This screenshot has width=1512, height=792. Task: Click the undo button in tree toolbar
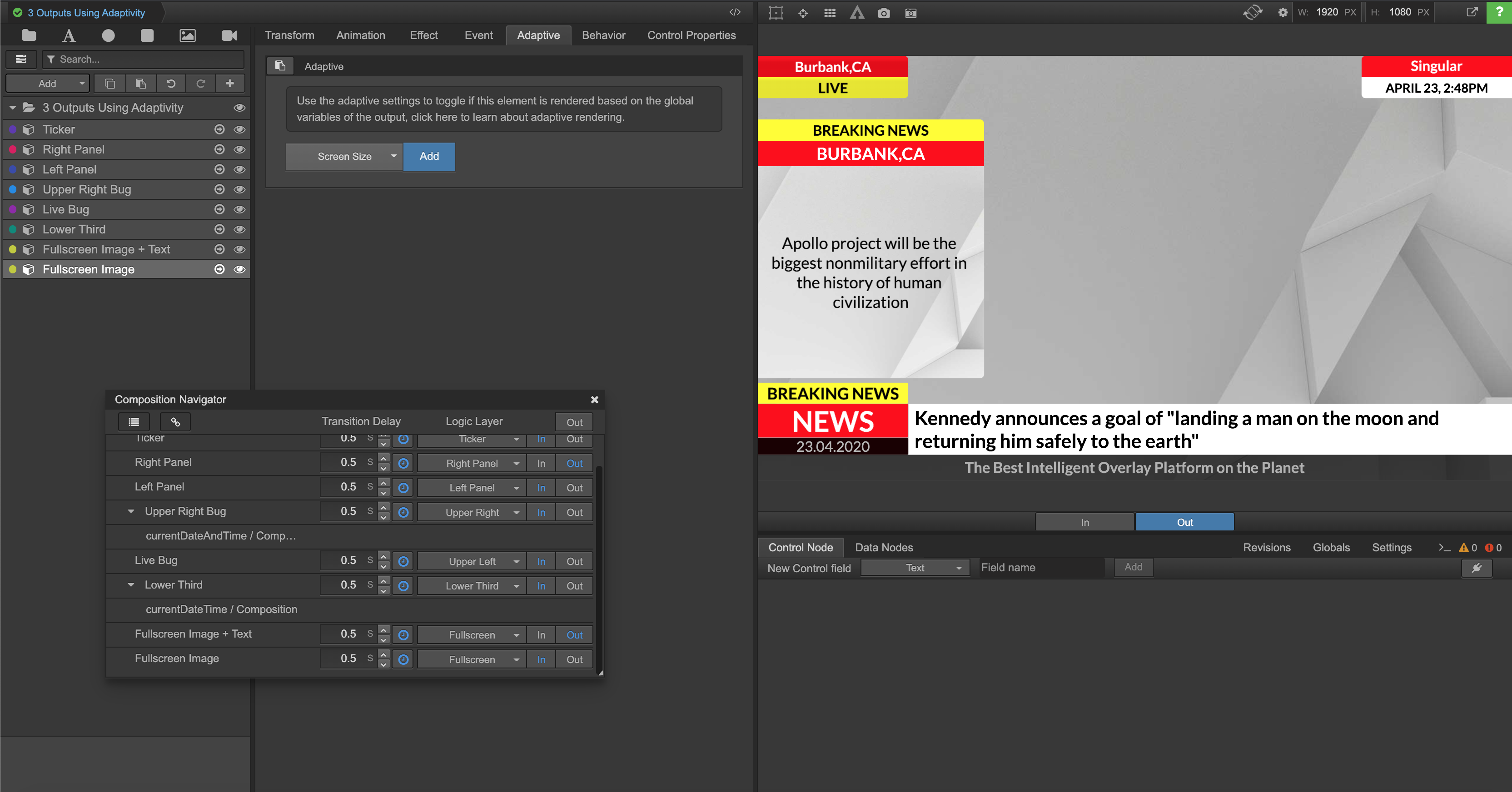point(171,83)
